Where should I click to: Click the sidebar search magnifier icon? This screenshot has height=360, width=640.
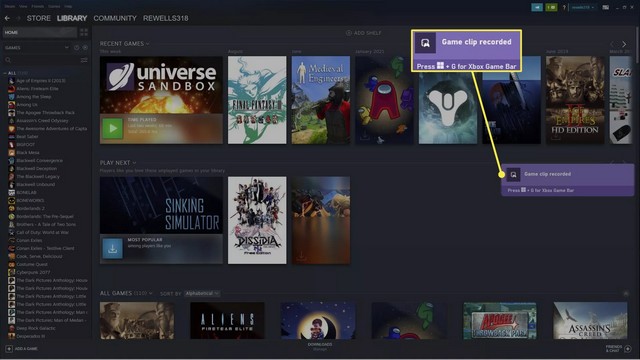8,60
